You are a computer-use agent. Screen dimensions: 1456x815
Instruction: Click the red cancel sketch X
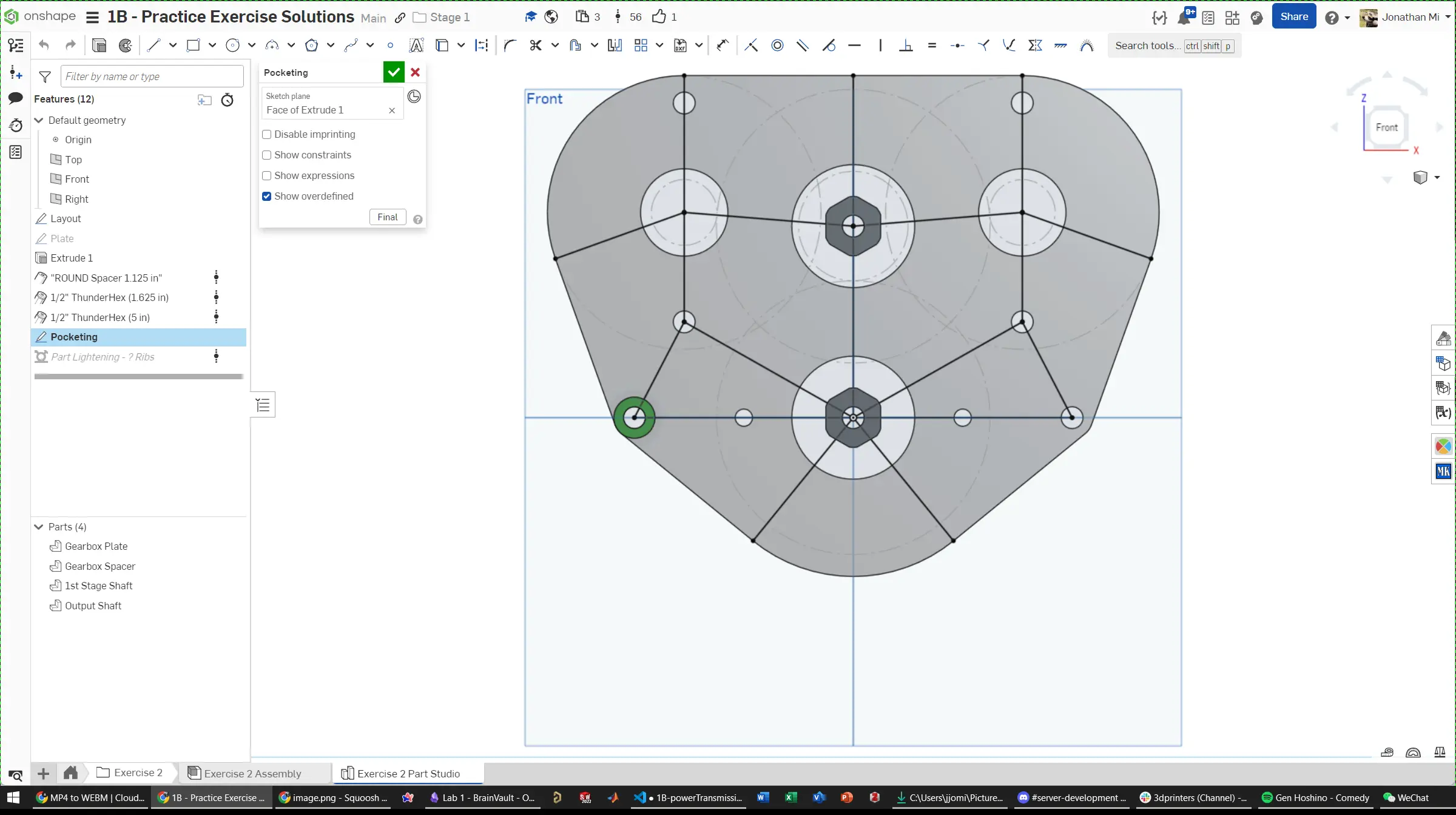click(x=415, y=72)
